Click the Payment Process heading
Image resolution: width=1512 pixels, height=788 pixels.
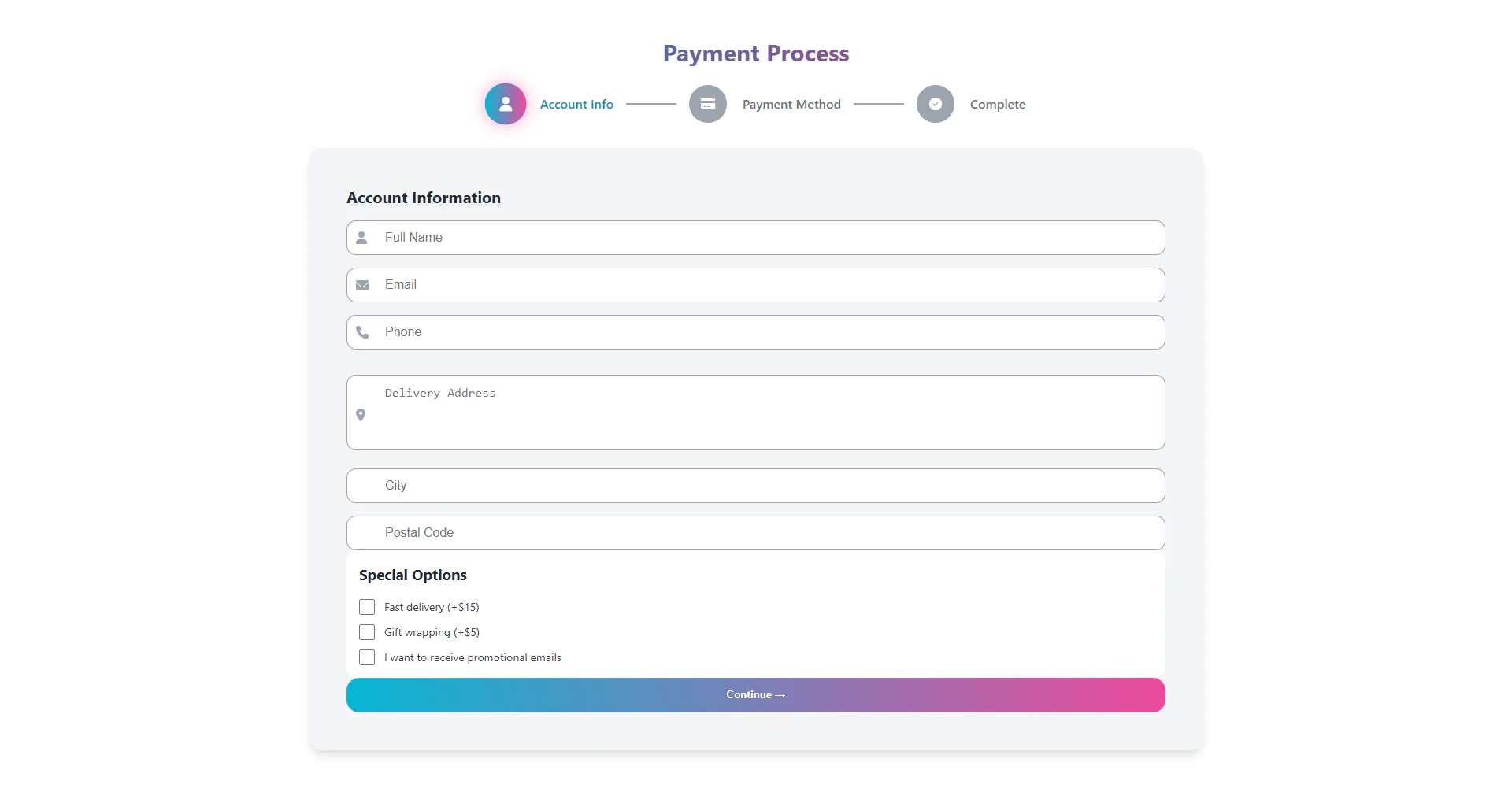(755, 53)
